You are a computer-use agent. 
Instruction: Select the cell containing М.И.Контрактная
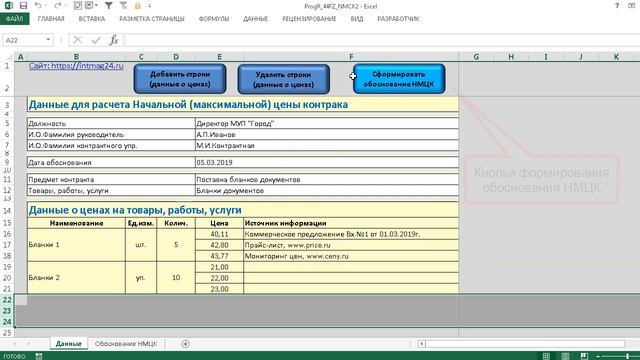(x=327, y=145)
